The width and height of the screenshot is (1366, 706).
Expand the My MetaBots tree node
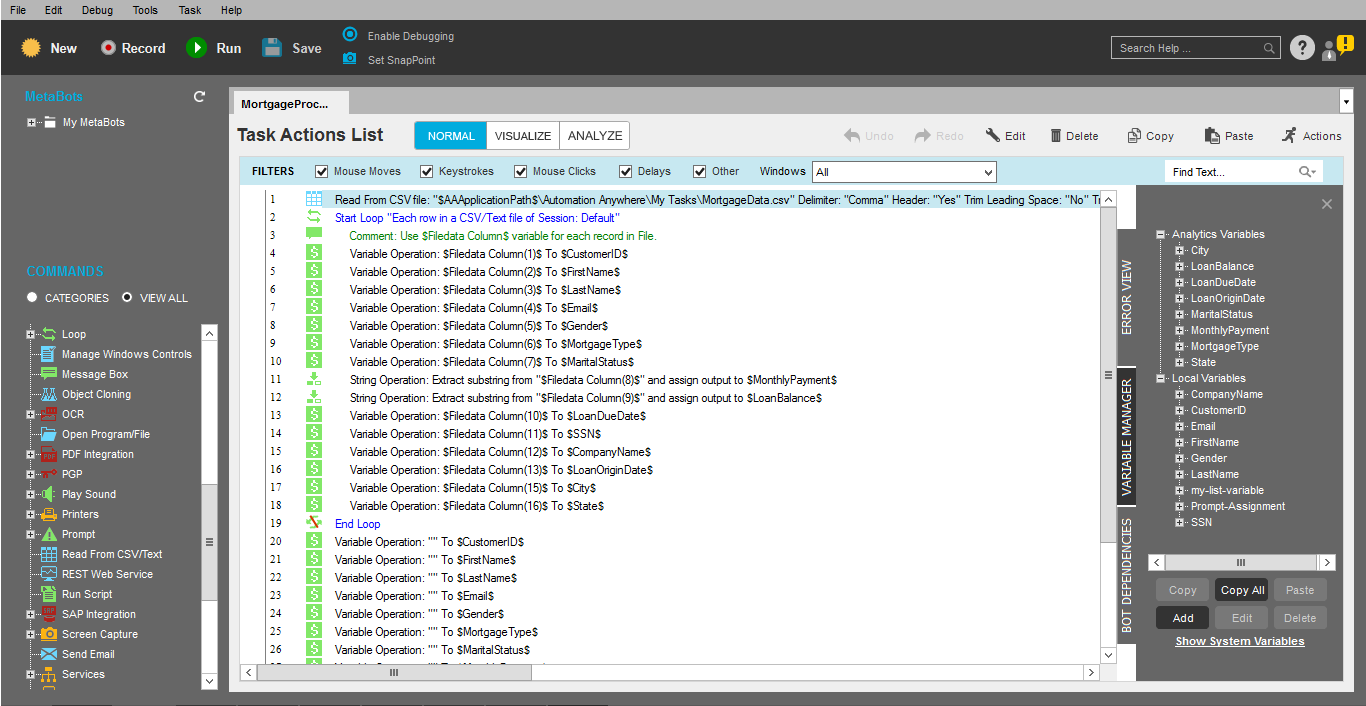[32, 123]
